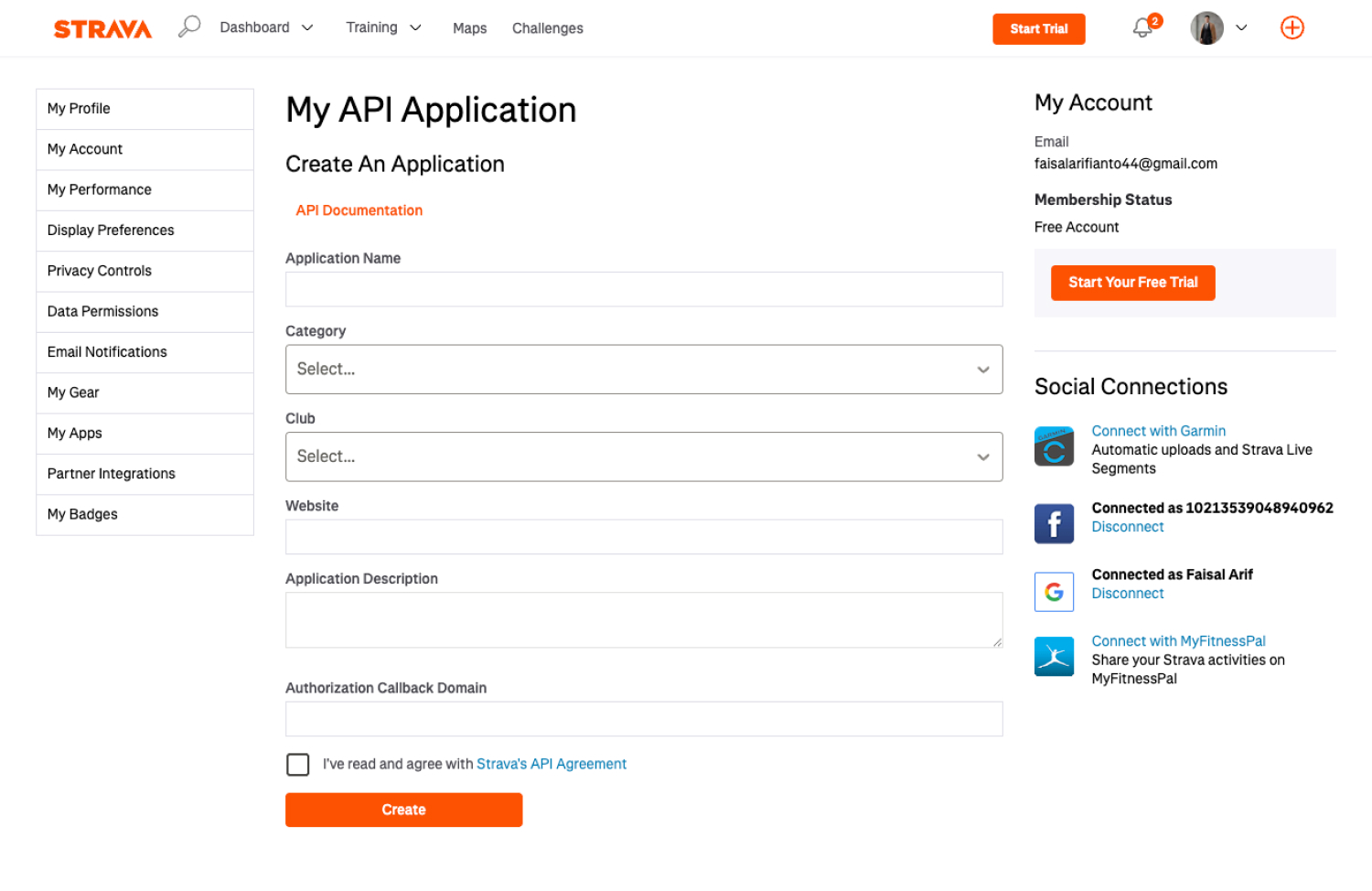Screen dimensions: 1372x891
Task: Click the Google logo icon
Action: pos(1054,592)
